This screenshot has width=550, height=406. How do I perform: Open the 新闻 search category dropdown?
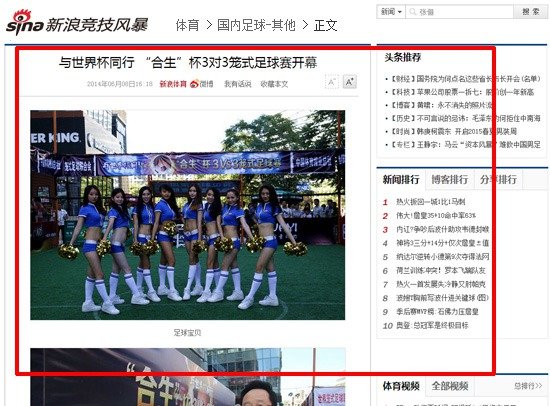point(391,12)
